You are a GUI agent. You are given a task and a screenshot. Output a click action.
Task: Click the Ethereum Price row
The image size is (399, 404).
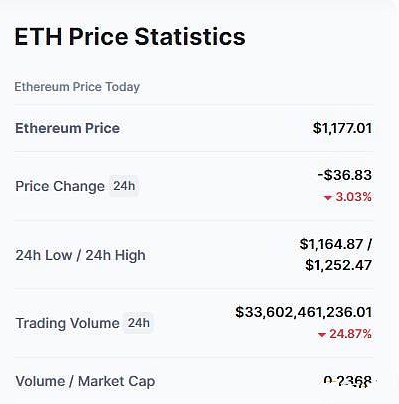click(194, 128)
